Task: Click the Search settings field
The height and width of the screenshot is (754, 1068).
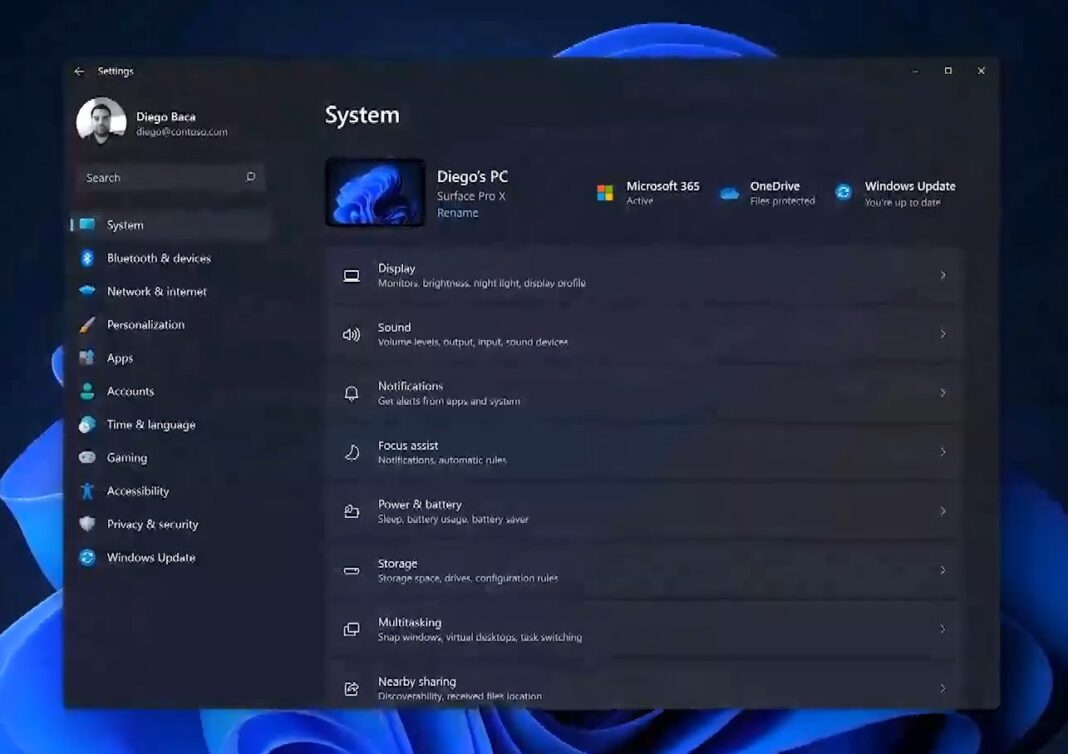Action: (170, 177)
